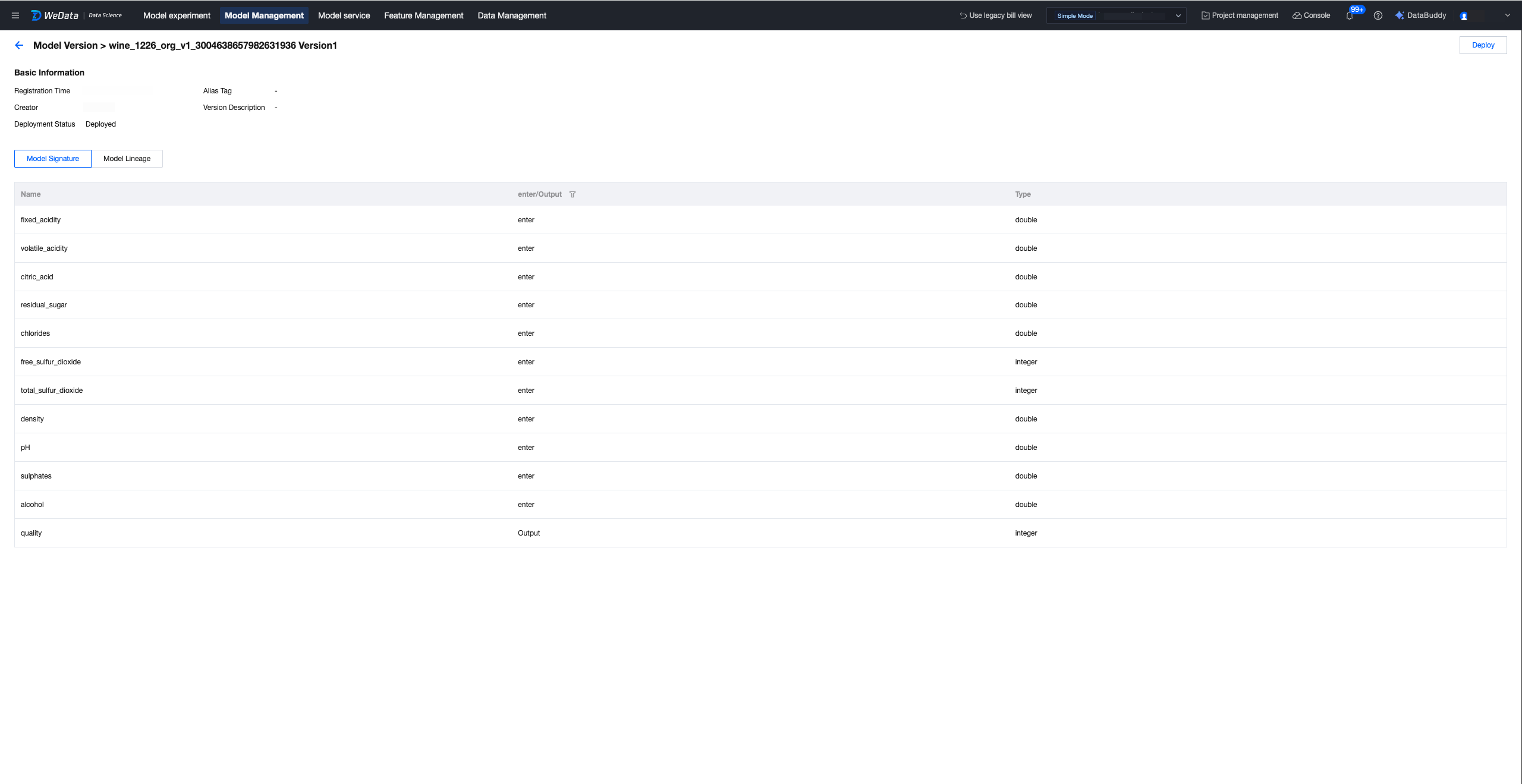Screen dimensions: 1522x784
Task: Click the back arrow beside Model Version
Action: point(19,45)
